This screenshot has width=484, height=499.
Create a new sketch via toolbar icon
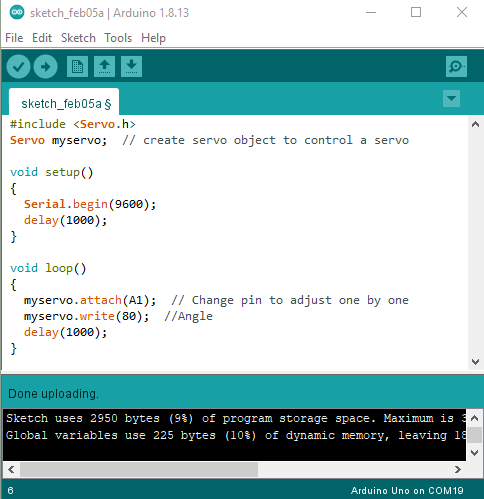tap(77, 67)
